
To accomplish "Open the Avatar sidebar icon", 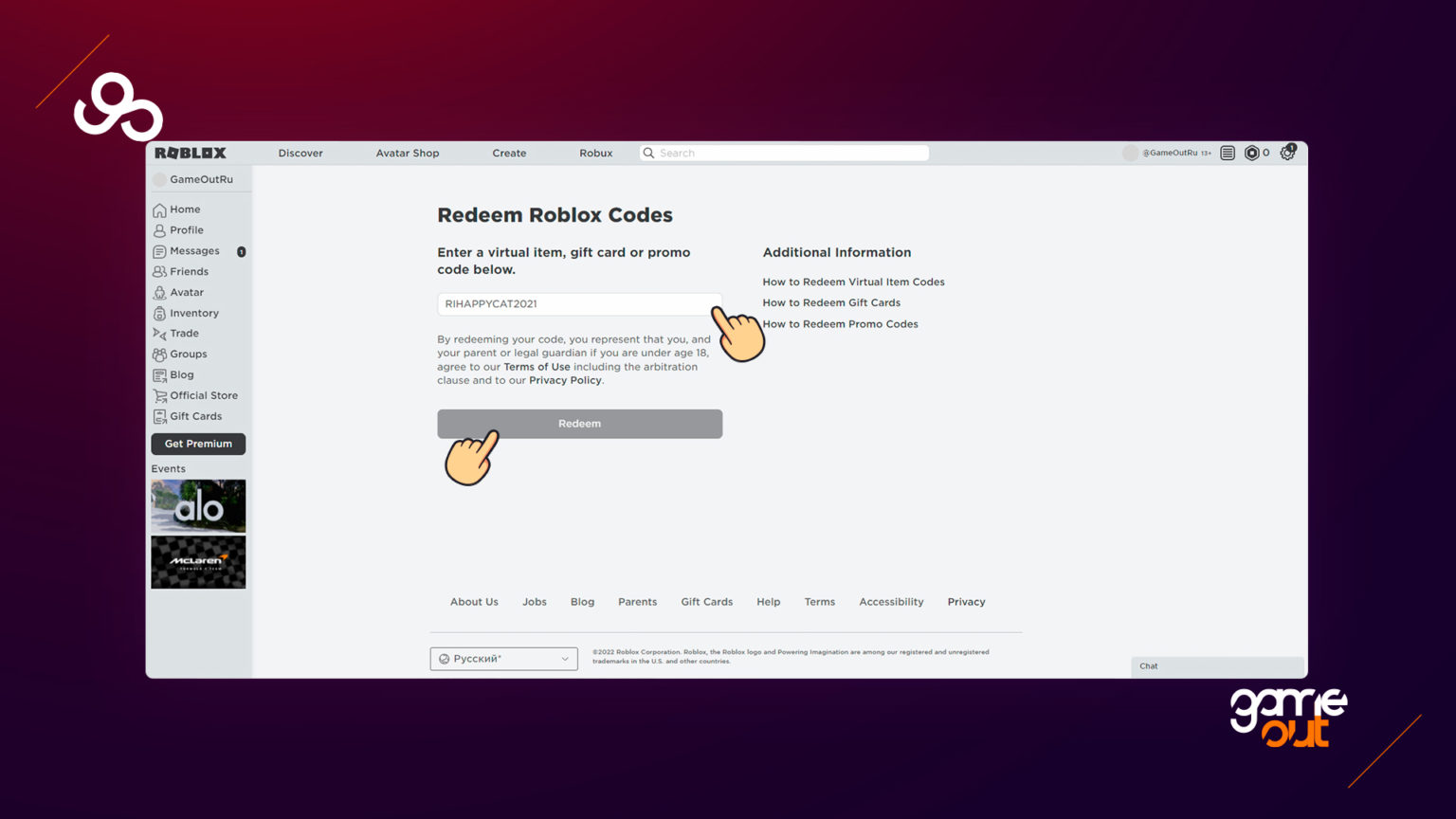I will click(159, 293).
